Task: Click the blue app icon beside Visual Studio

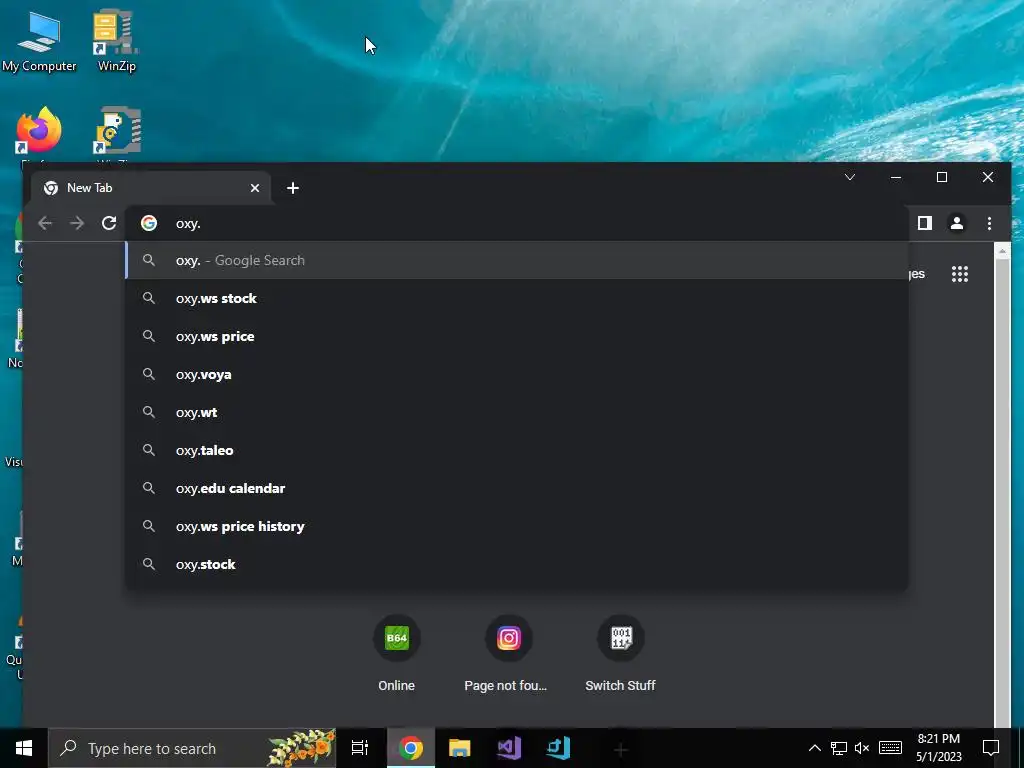Action: [558, 748]
